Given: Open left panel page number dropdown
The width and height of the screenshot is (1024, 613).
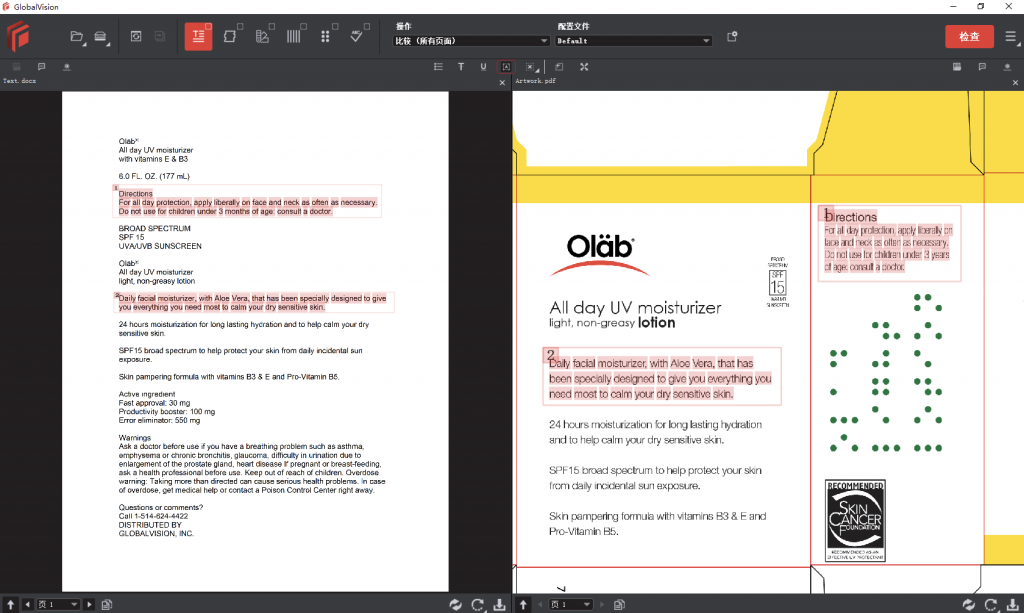Looking at the screenshot, I should (57, 605).
